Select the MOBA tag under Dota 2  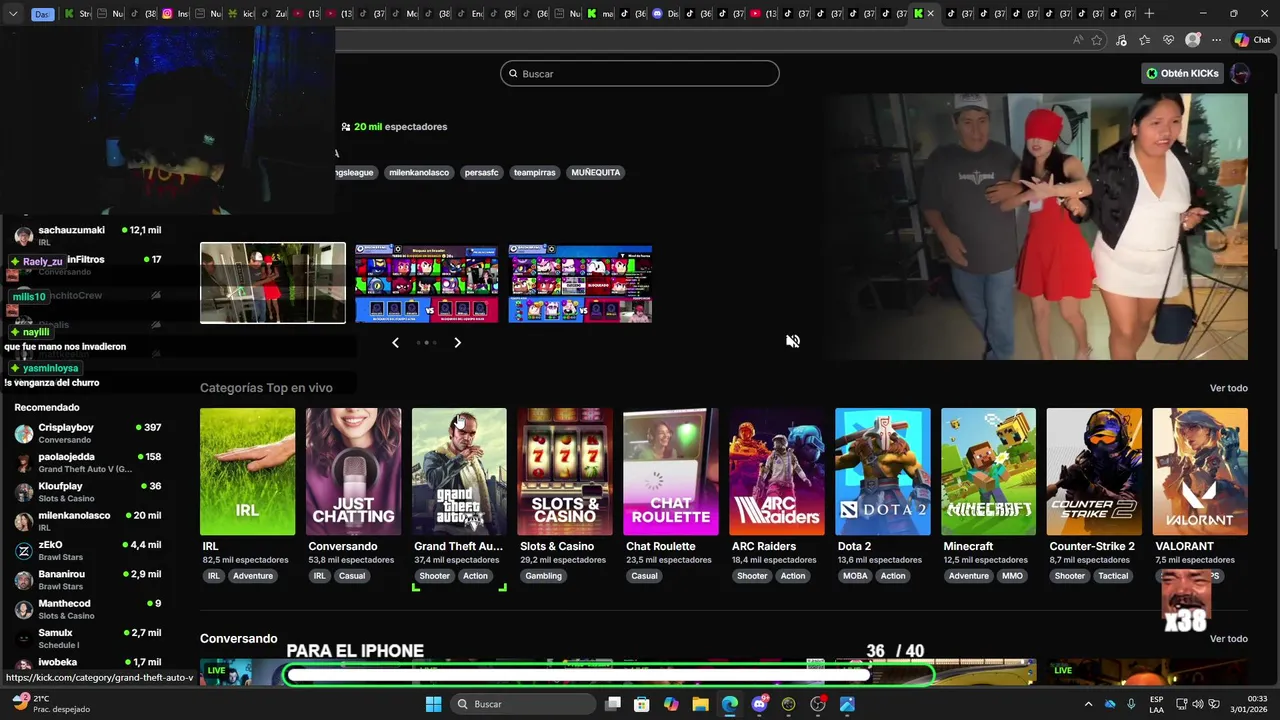[x=855, y=576]
